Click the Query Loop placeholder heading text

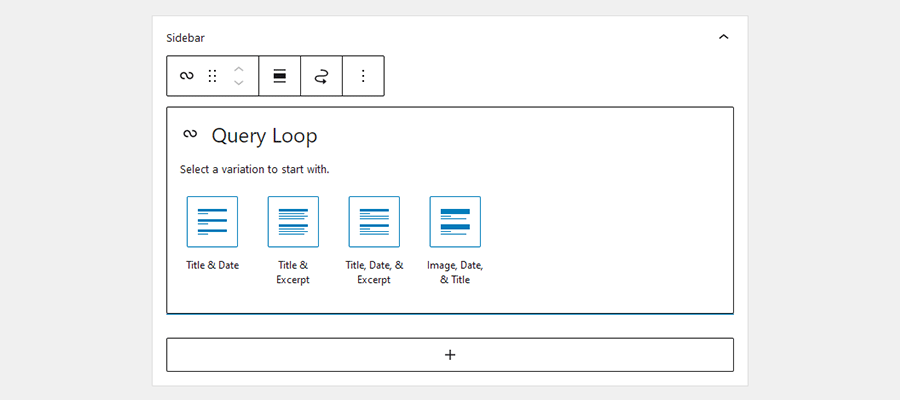click(x=264, y=136)
